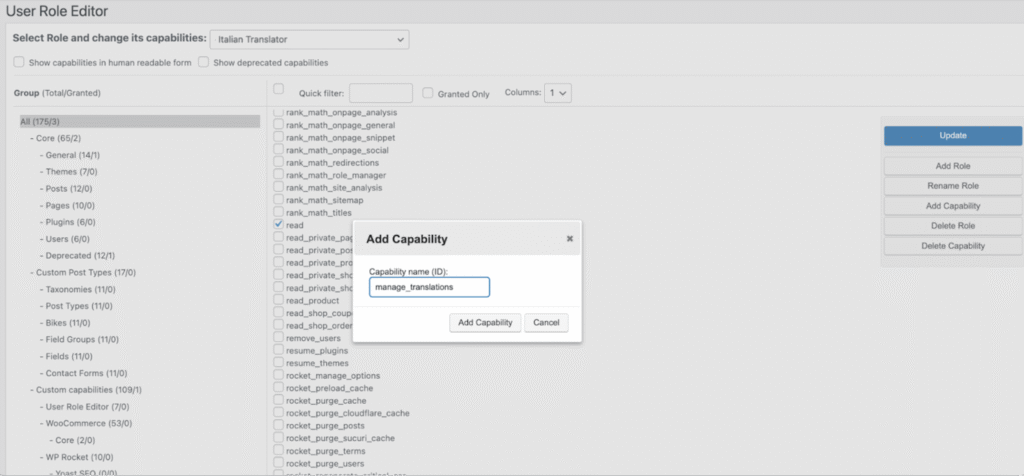Image resolution: width=1024 pixels, height=476 pixels.
Task: Check rank_math_onpage_snippet capability
Action: tap(278, 137)
